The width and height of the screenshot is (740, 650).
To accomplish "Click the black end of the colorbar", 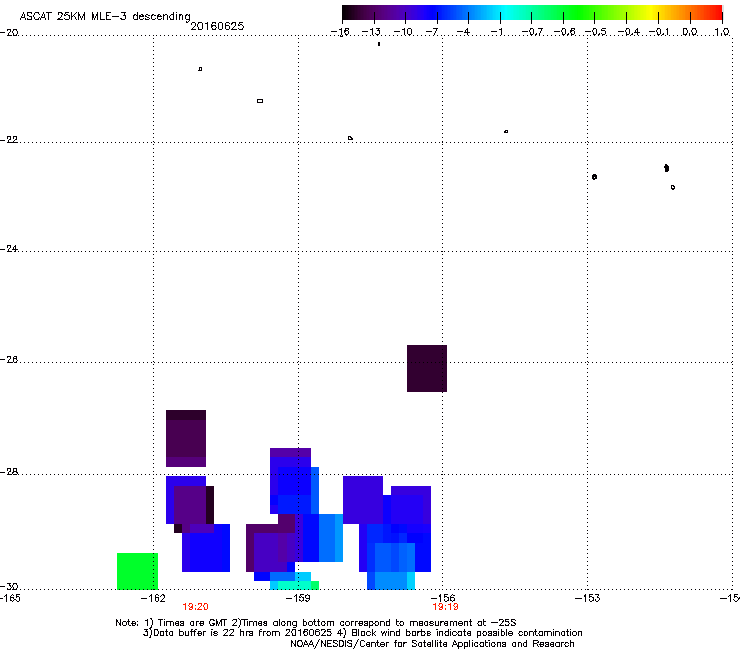I will 350,13.
